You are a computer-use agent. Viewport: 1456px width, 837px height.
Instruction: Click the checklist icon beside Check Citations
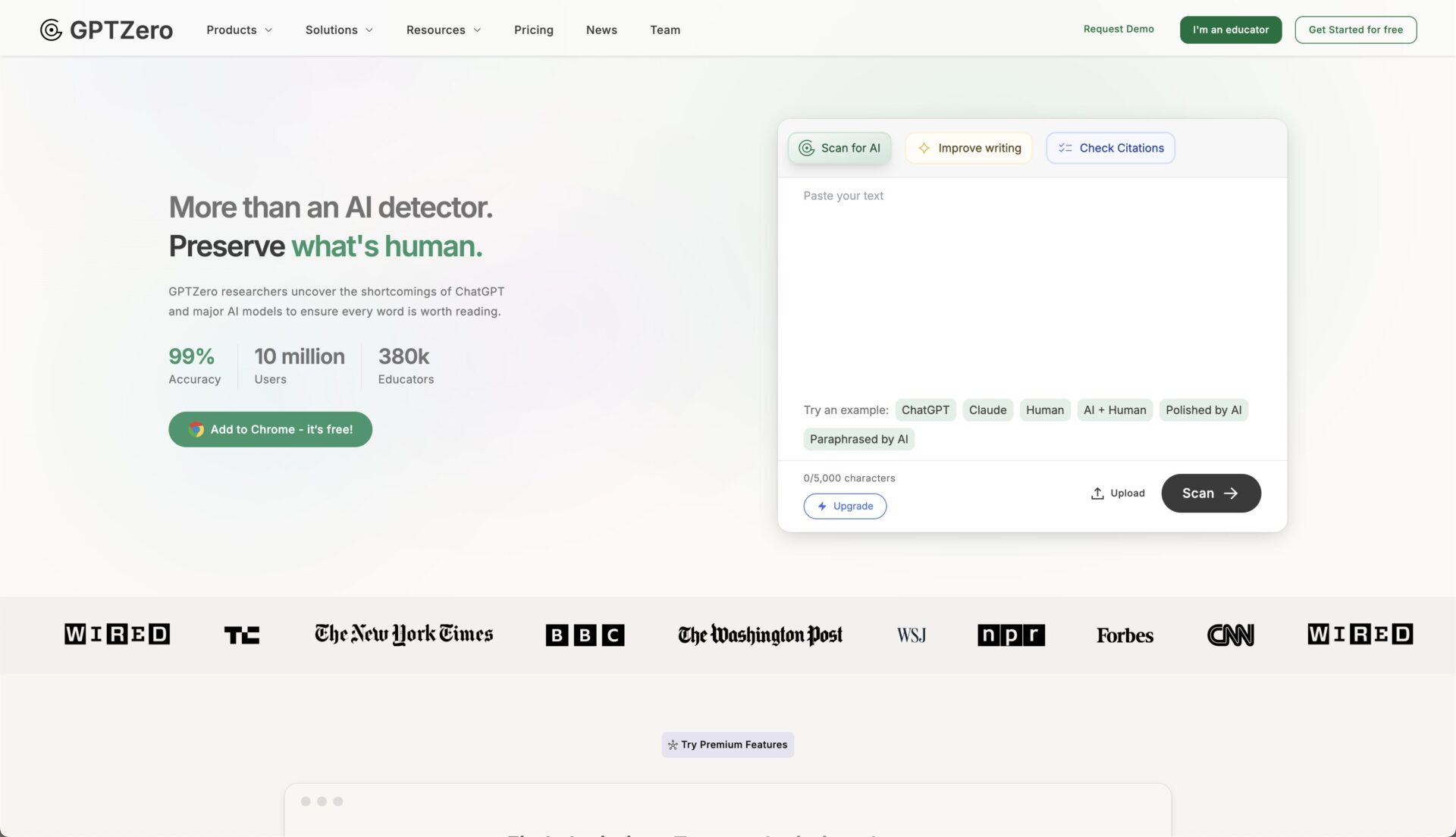(1065, 148)
